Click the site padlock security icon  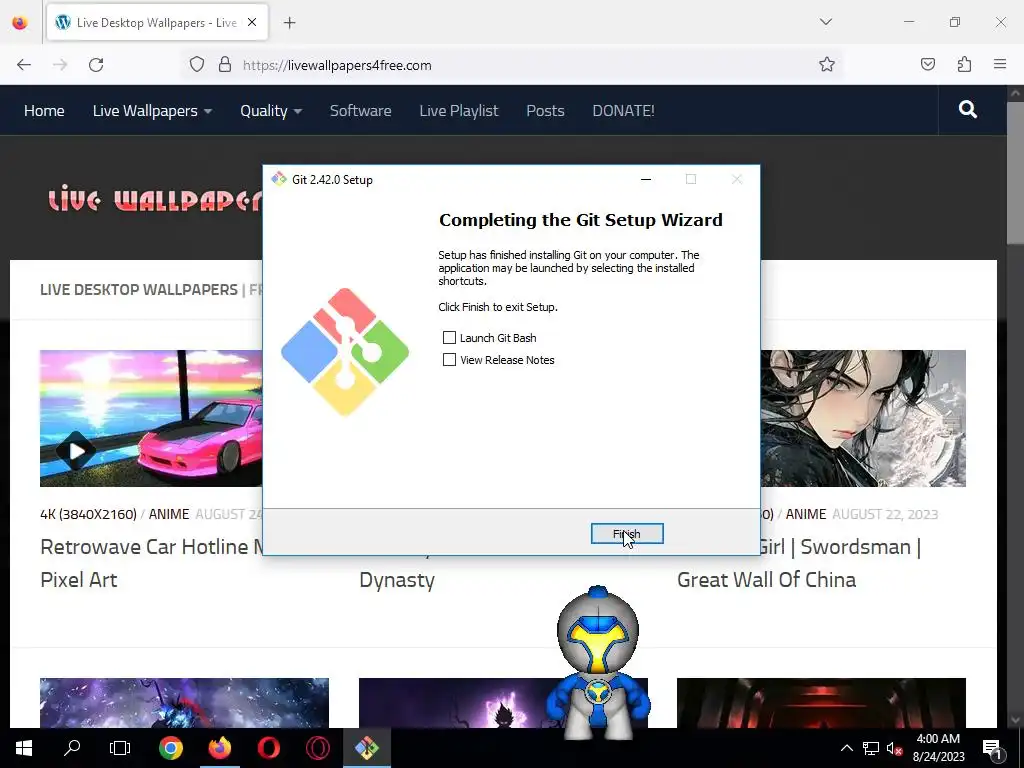(225, 65)
